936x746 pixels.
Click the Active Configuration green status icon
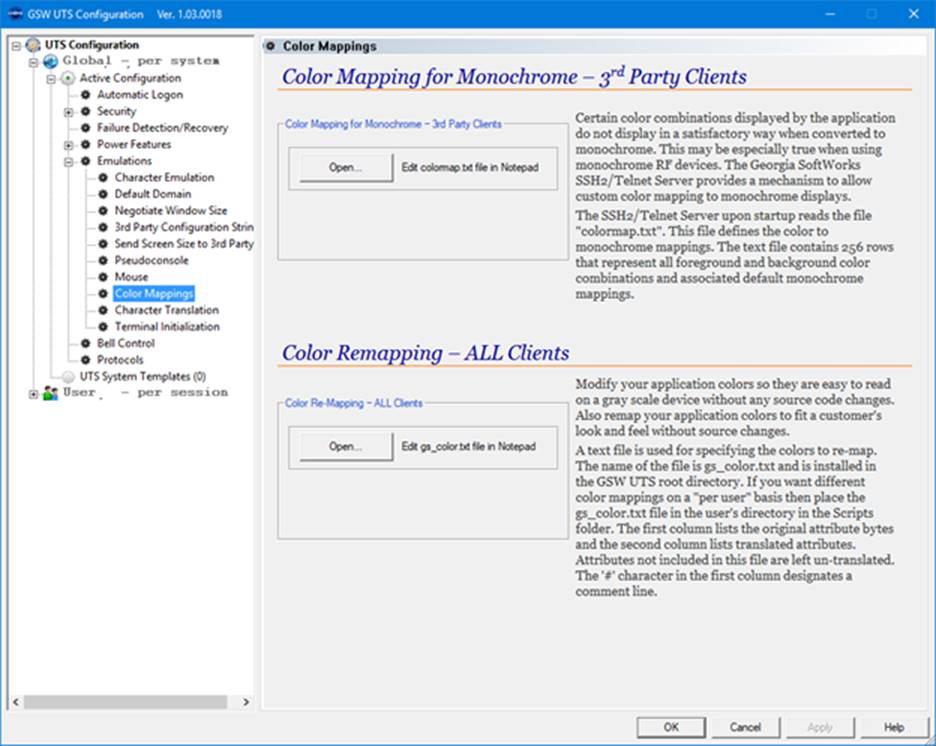tap(69, 78)
